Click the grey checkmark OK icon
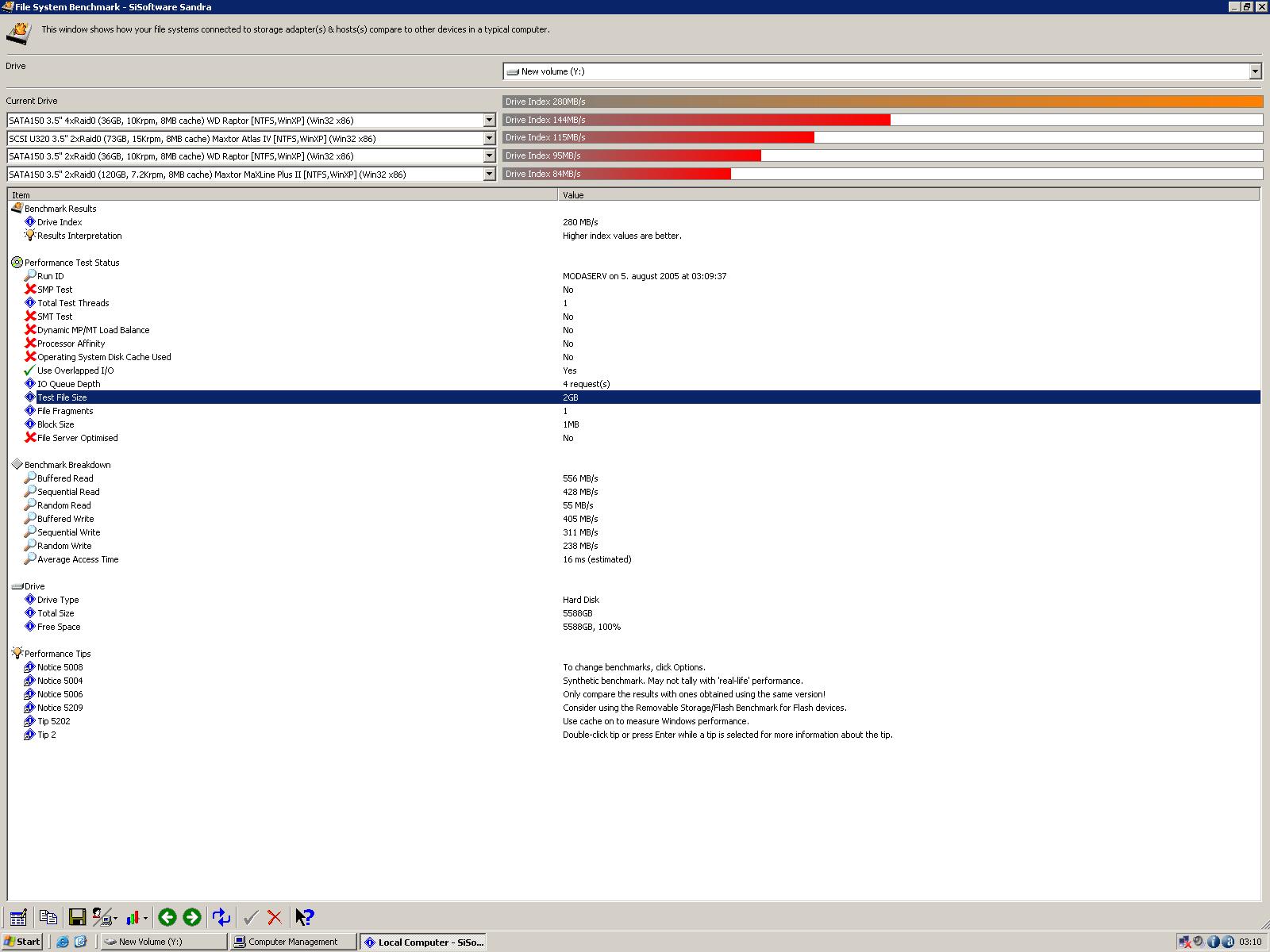Screen dimensions: 1270x952 pos(251,917)
